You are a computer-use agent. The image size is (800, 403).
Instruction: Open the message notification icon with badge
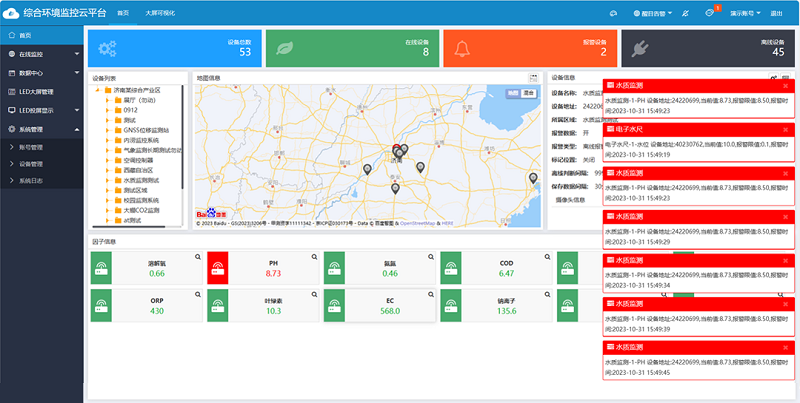709,13
